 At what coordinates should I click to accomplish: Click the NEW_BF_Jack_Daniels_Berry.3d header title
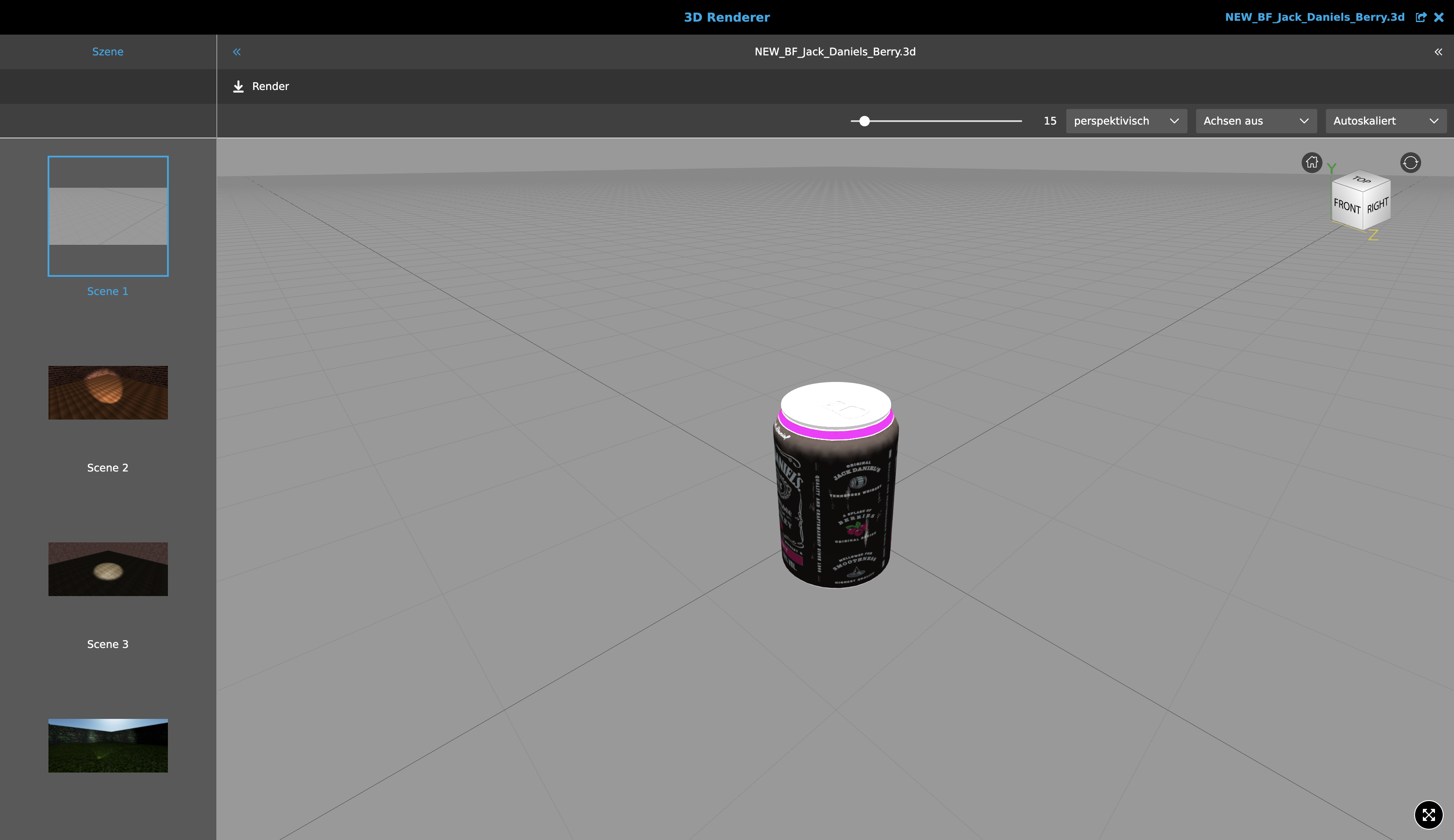click(835, 51)
